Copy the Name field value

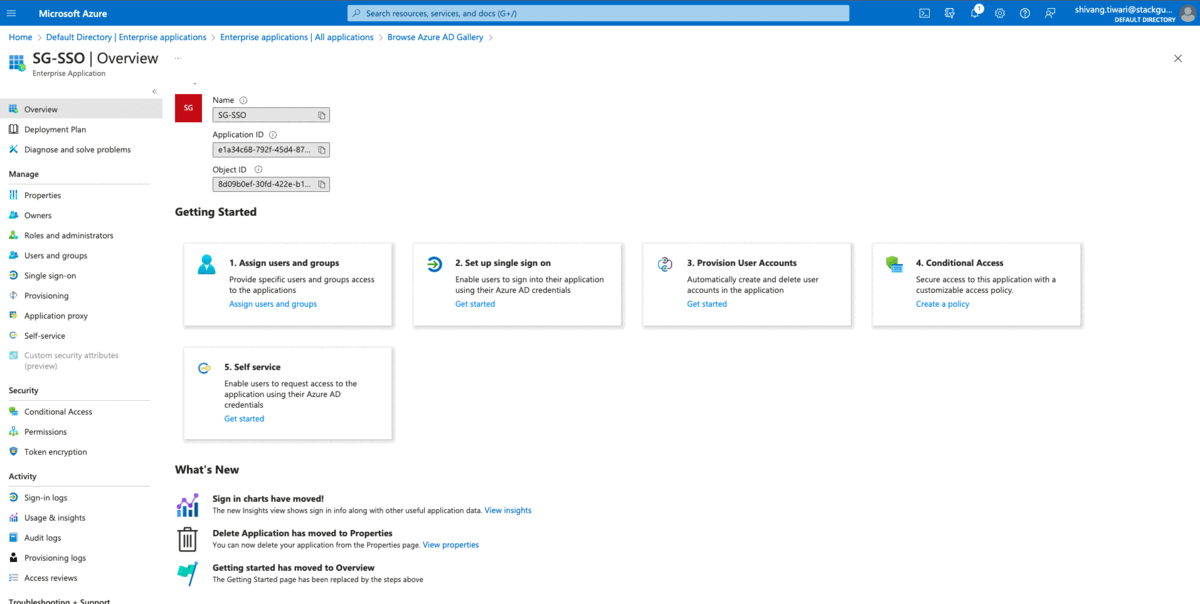click(x=322, y=115)
